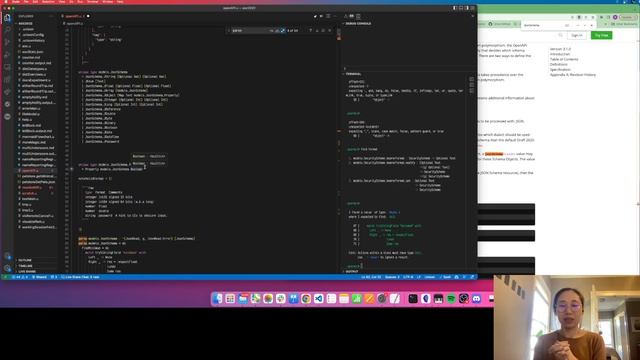Screen dimensions: 640x360
Task: Open the Selection menu
Action: point(48,2)
